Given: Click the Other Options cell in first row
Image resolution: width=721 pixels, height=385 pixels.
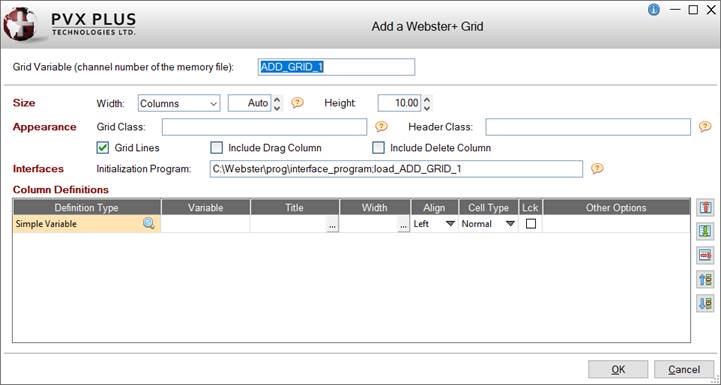Looking at the screenshot, I should 616,224.
